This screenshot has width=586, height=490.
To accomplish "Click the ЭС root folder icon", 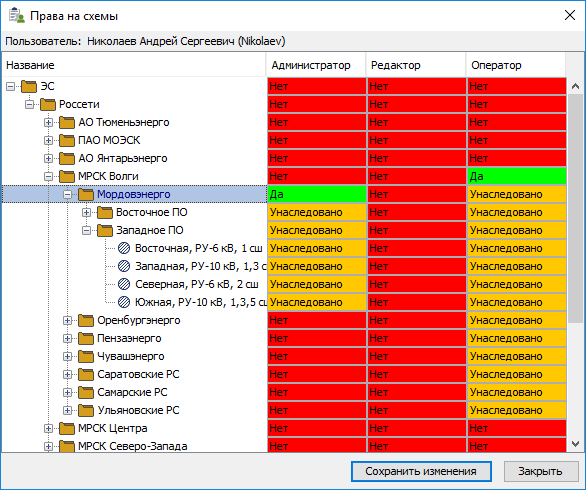I will pos(29,86).
